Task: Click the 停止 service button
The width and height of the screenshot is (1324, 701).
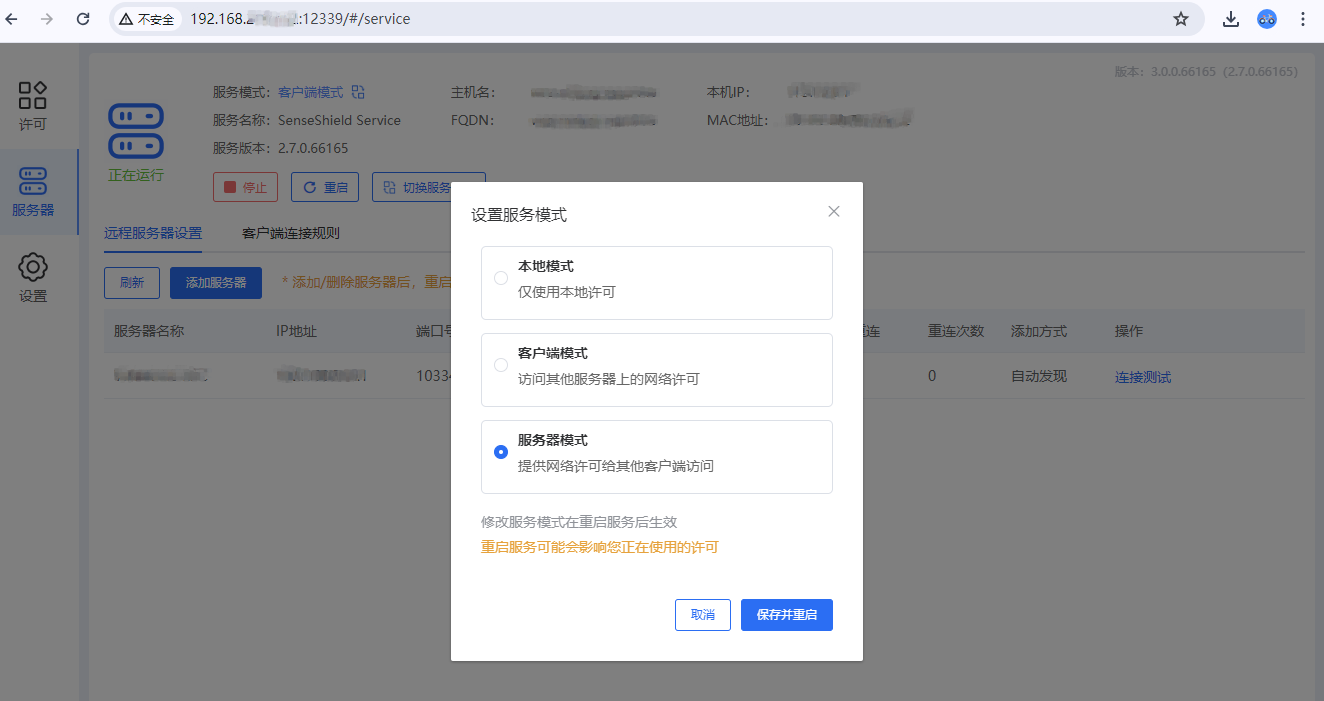Action: point(245,187)
